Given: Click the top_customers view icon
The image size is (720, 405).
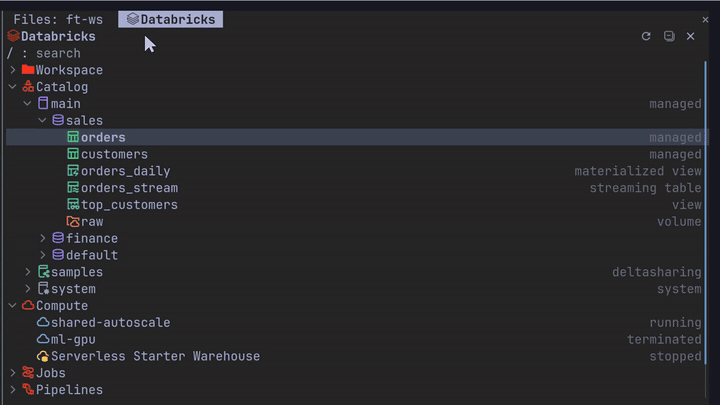Looking at the screenshot, I should point(73,204).
